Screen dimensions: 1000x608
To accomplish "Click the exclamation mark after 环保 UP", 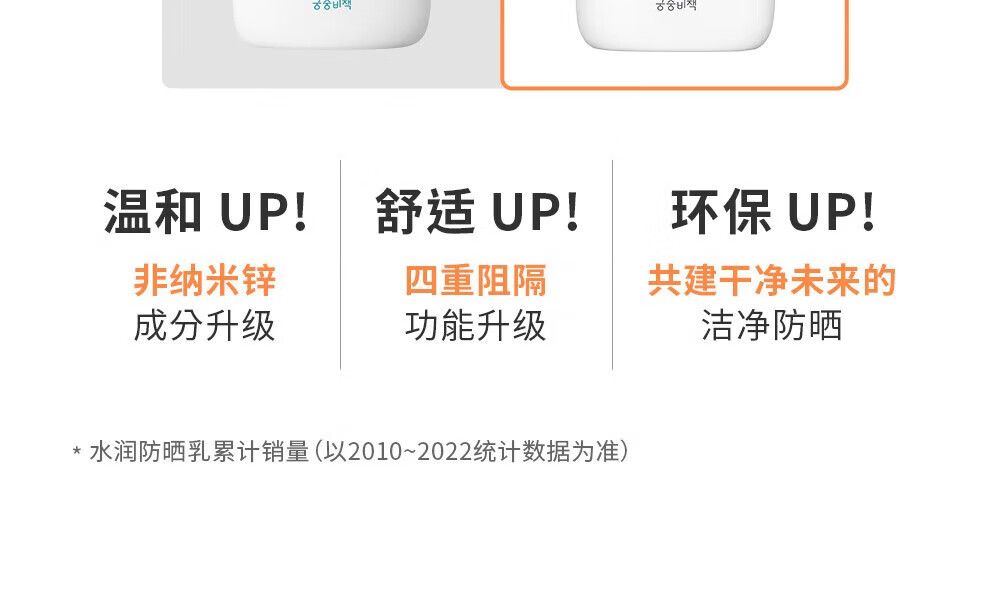I will [868, 212].
